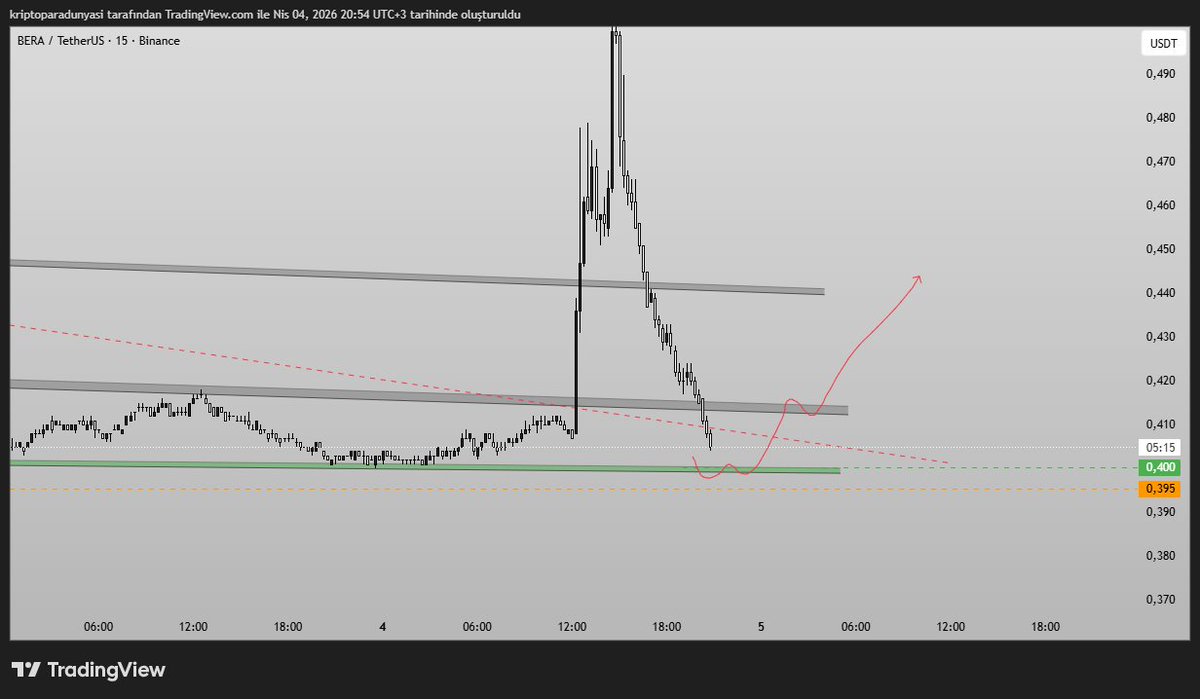Select the red dashed descending trendline
The height and width of the screenshot is (699, 1200).
click(478, 394)
